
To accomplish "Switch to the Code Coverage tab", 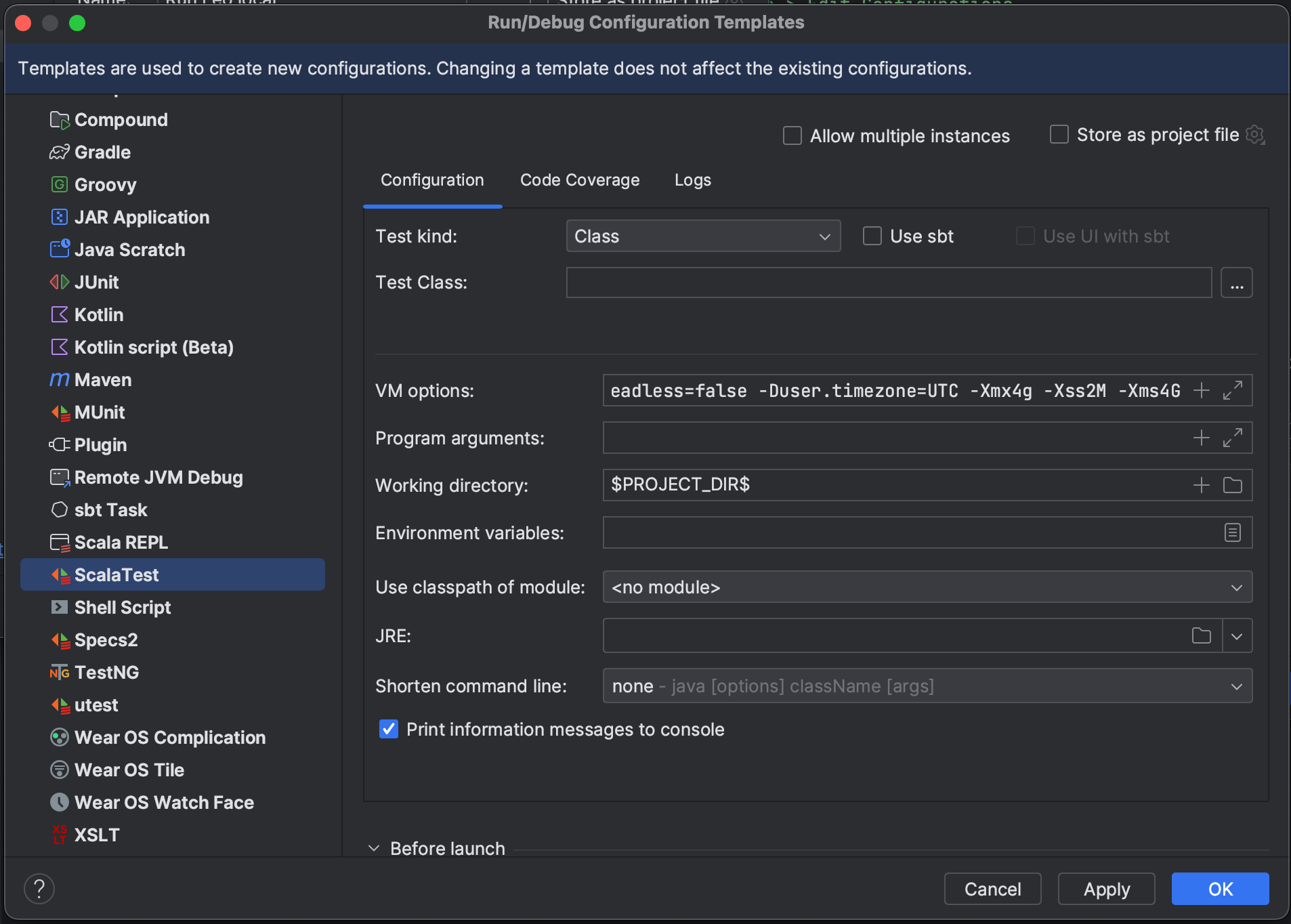I will pos(579,180).
